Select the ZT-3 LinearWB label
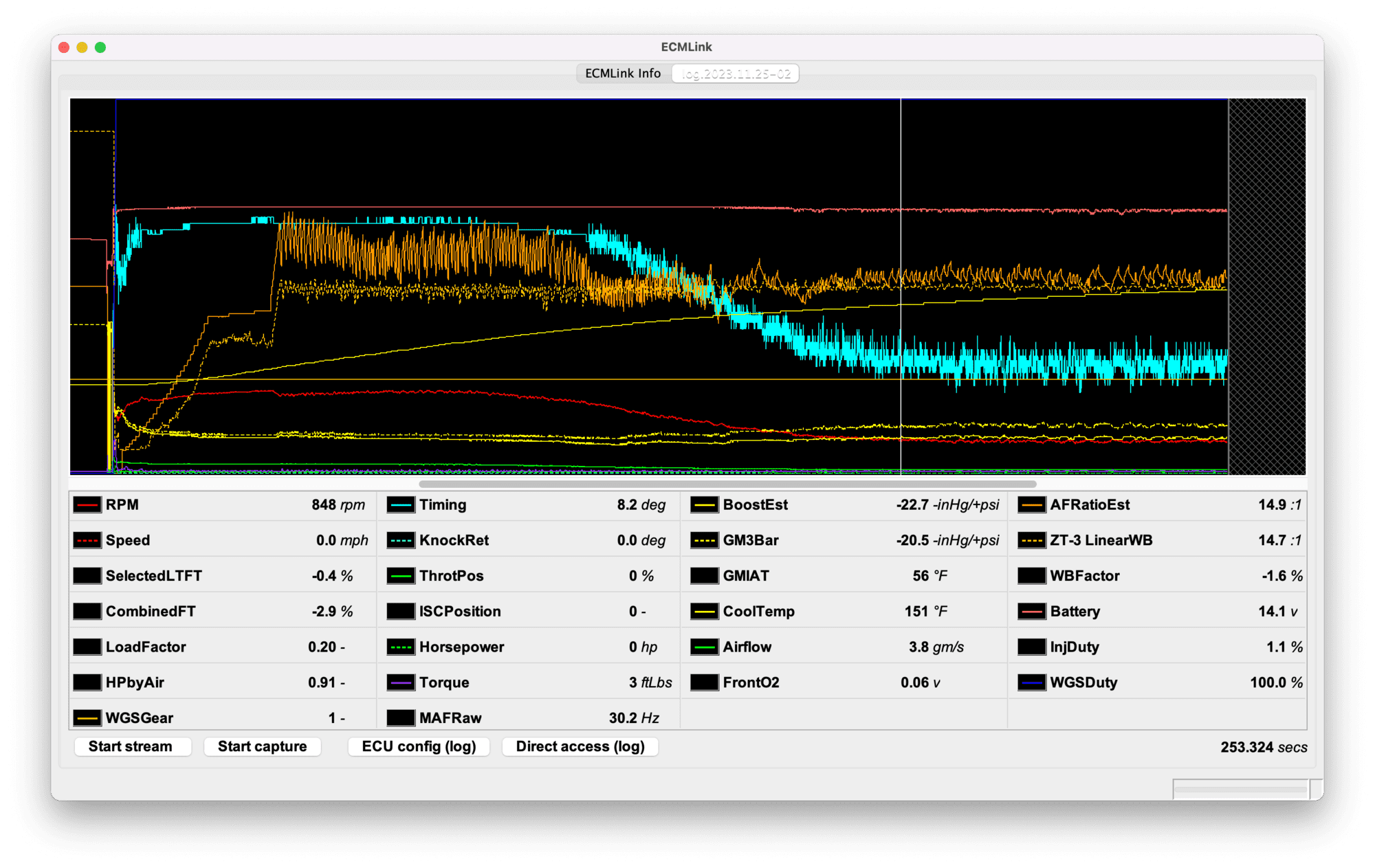This screenshot has width=1375, height=868. 1101,541
